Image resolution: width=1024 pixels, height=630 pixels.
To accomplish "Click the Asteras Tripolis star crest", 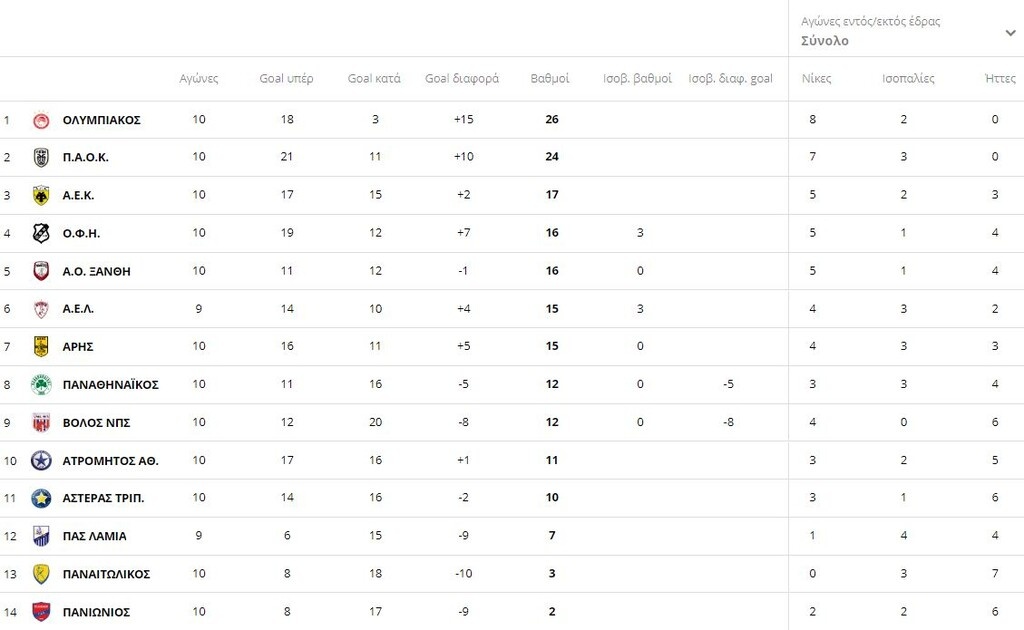I will [x=41, y=498].
